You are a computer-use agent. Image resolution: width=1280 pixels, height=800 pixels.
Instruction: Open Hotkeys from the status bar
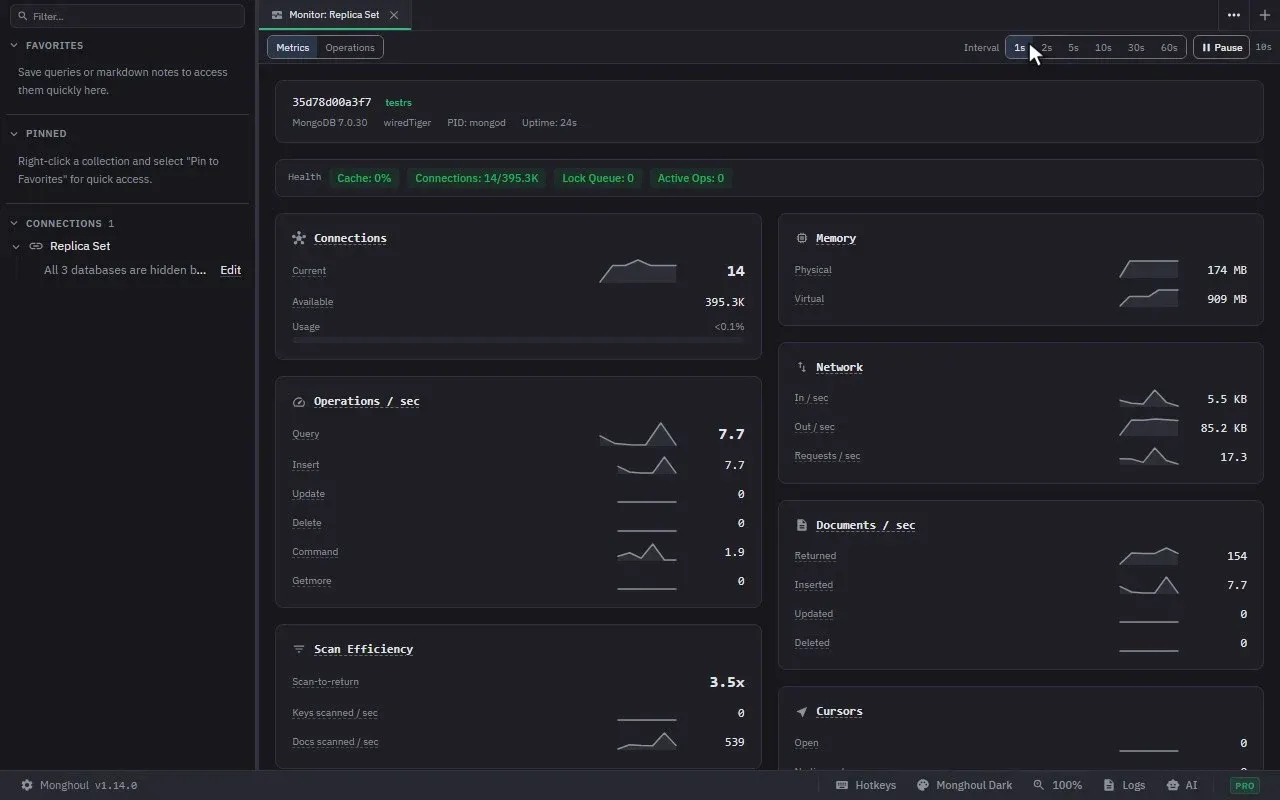866,785
